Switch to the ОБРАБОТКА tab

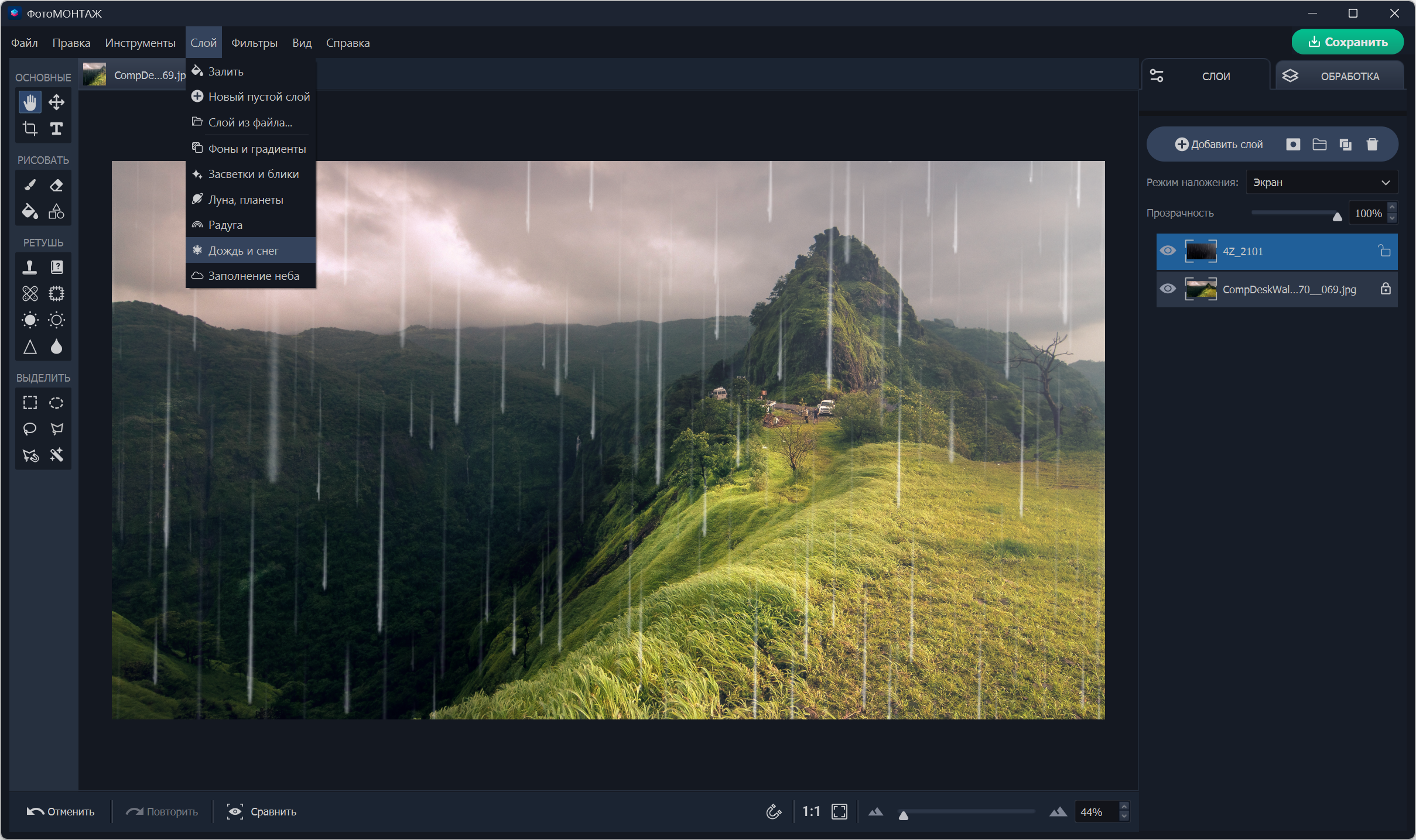click(x=1340, y=76)
